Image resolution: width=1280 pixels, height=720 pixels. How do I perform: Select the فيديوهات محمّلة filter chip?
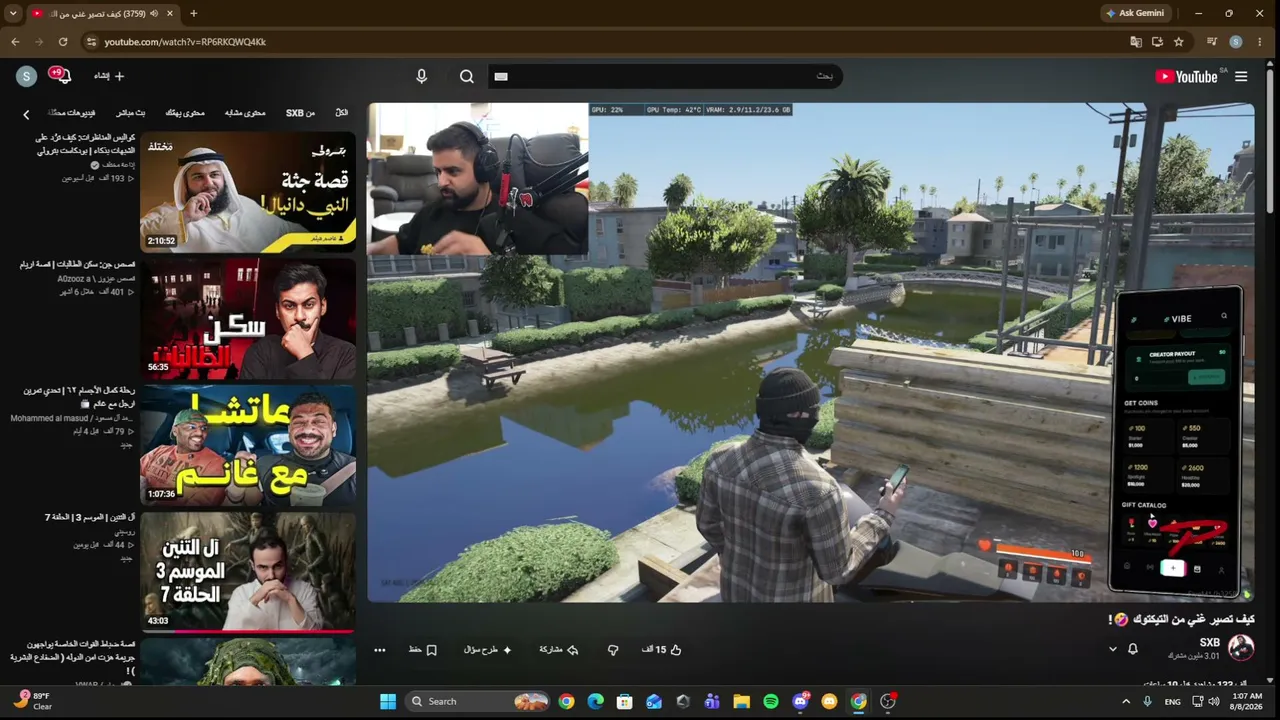click(72, 113)
